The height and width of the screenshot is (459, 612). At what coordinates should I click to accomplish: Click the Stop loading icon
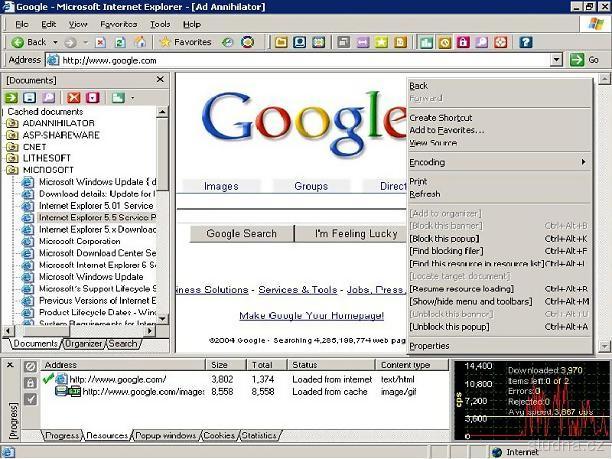coord(101,42)
